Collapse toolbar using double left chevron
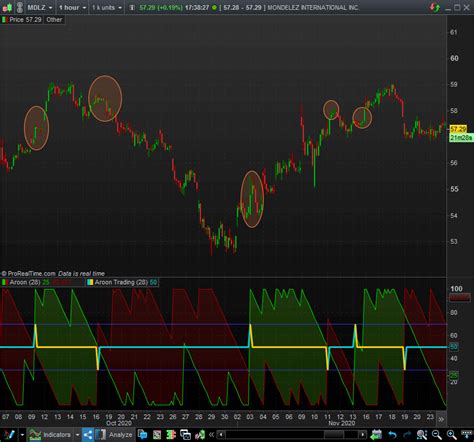 (x=211, y=434)
